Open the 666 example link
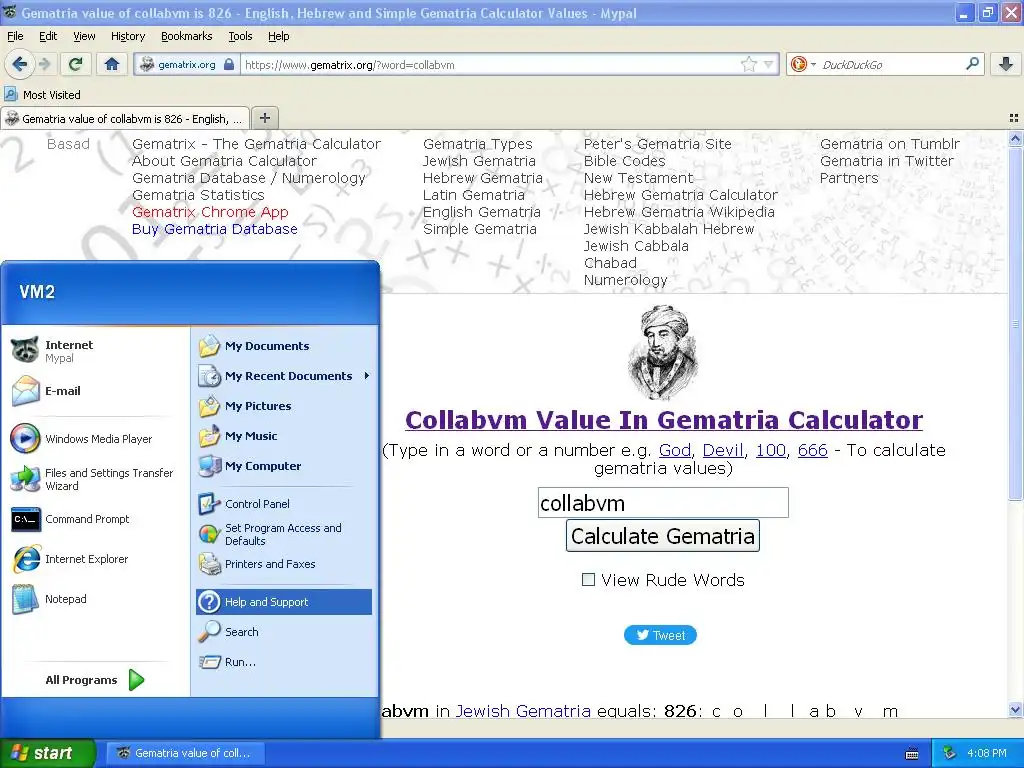This screenshot has width=1024, height=768. tap(812, 450)
